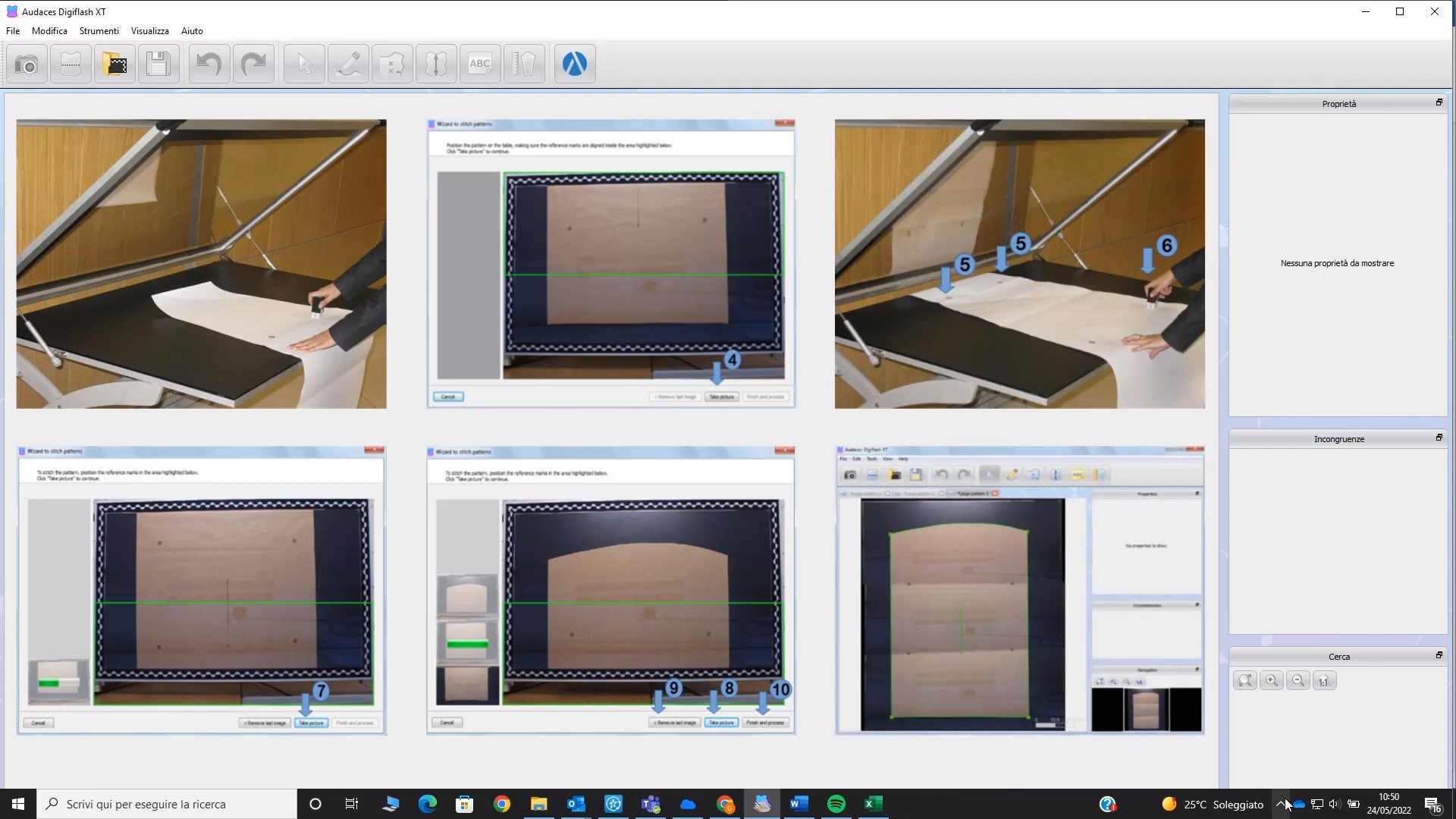The height and width of the screenshot is (819, 1456).
Task: Click the floppy disk save icon
Action: tap(158, 64)
